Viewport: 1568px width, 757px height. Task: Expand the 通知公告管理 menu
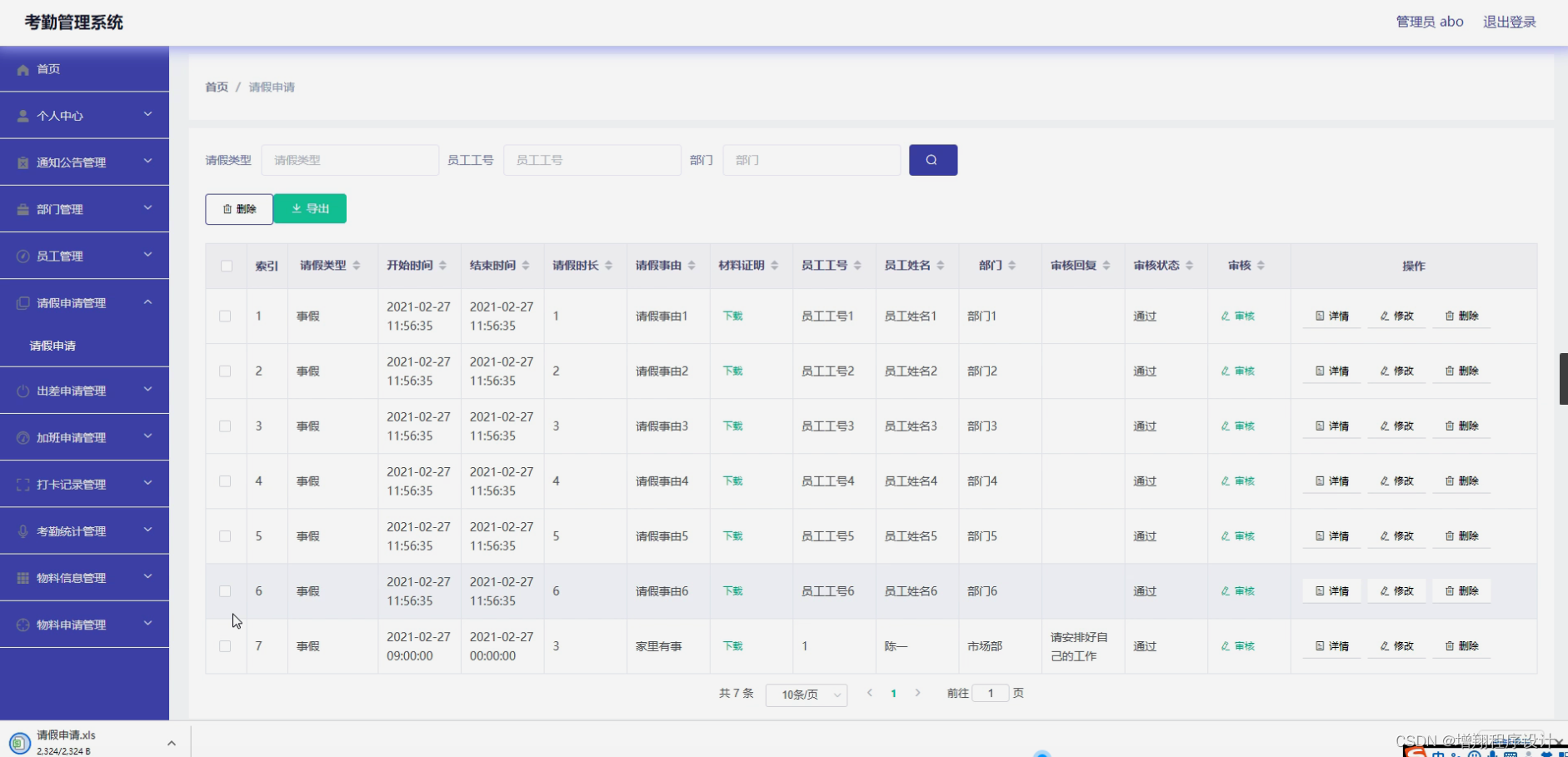[x=84, y=162]
